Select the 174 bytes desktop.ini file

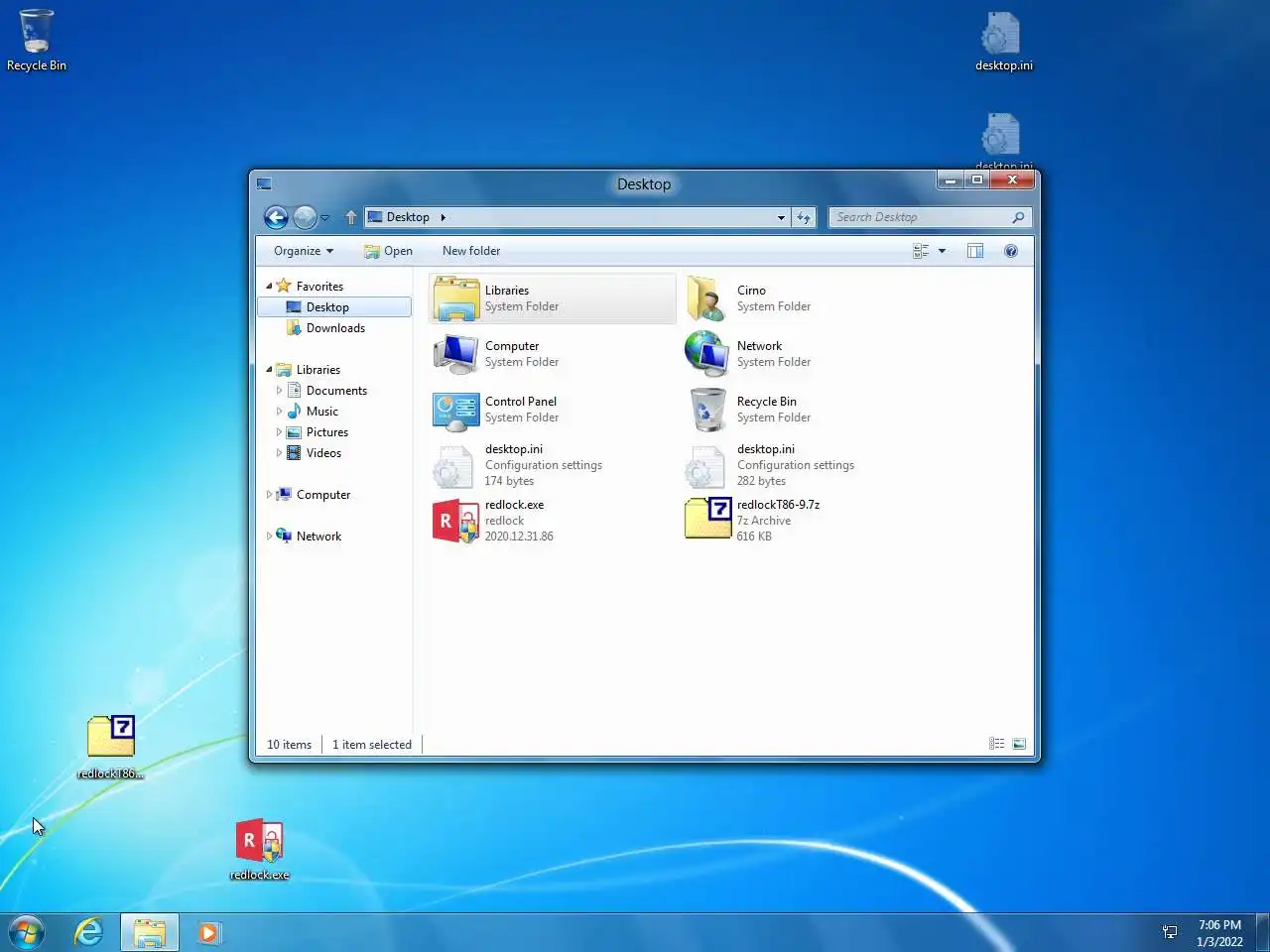(552, 465)
